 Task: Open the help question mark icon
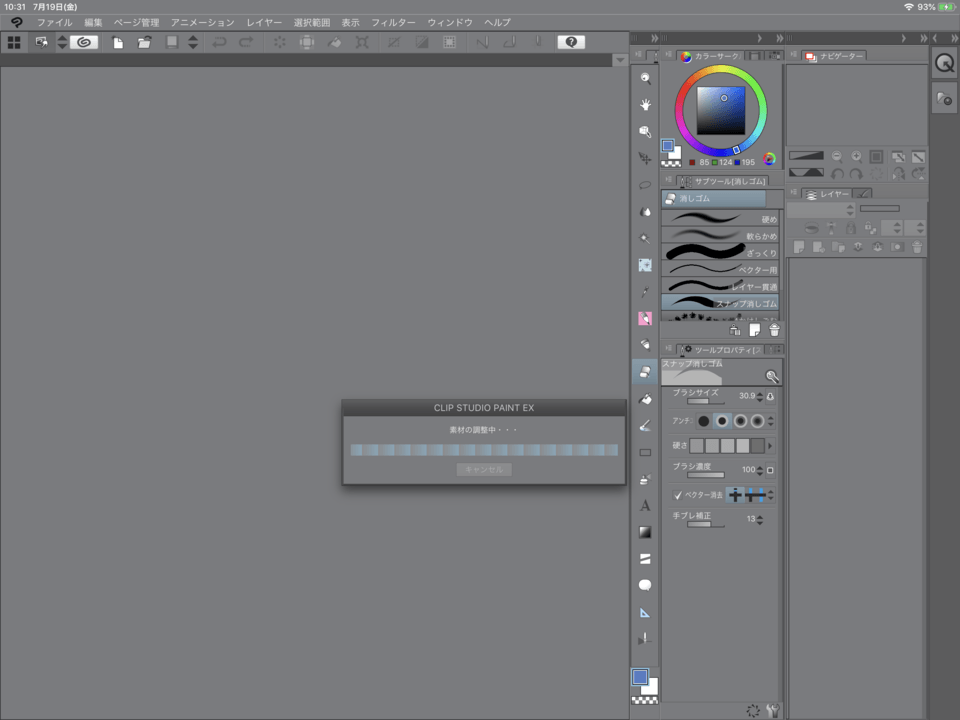click(571, 42)
